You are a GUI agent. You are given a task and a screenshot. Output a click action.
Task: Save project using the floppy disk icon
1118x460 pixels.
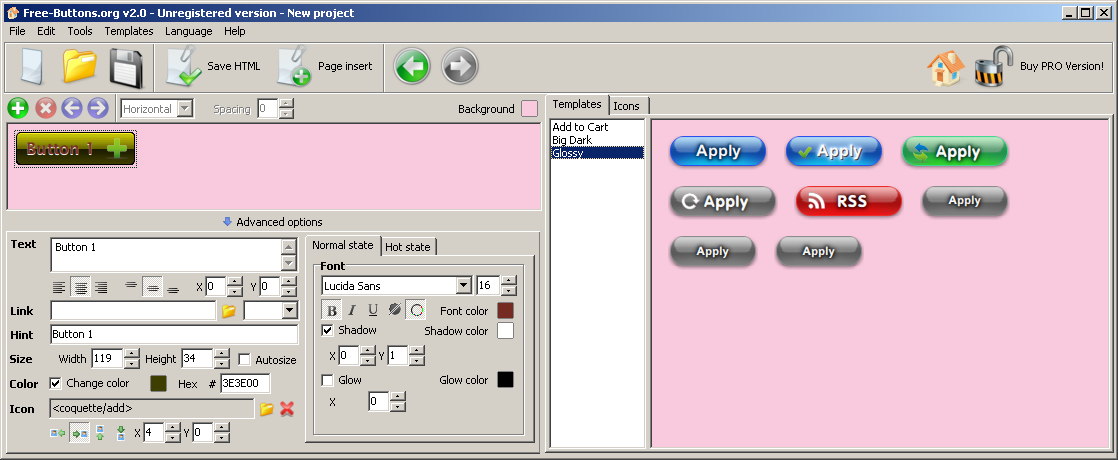coord(126,67)
